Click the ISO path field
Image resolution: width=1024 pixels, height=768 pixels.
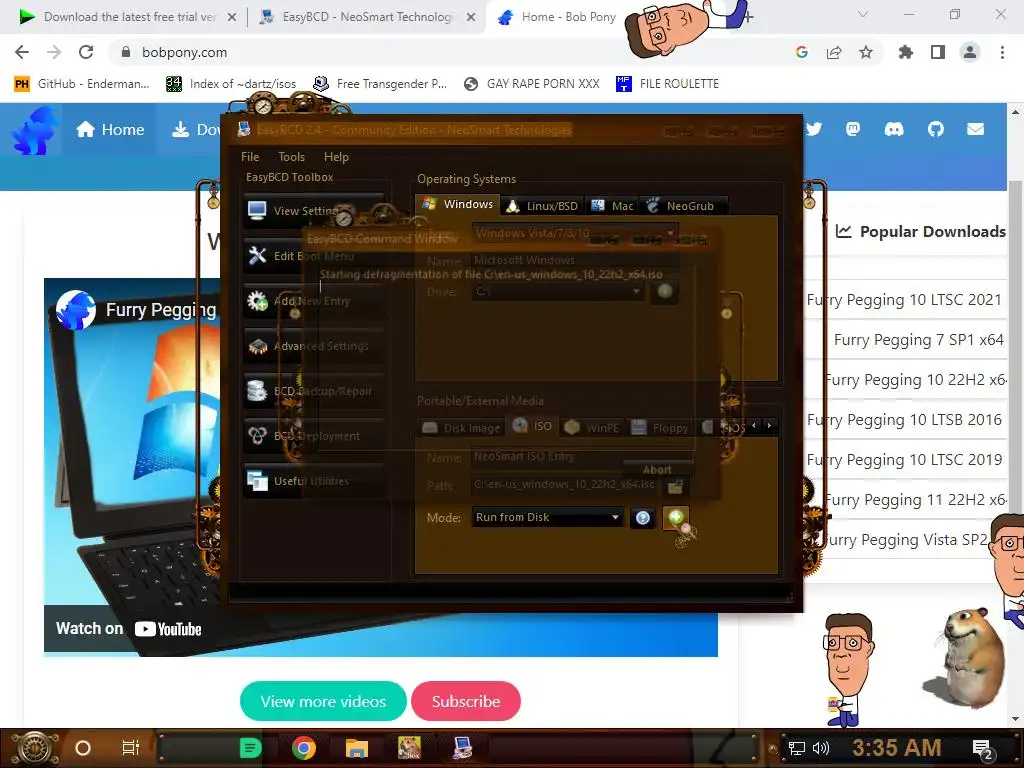click(x=566, y=485)
